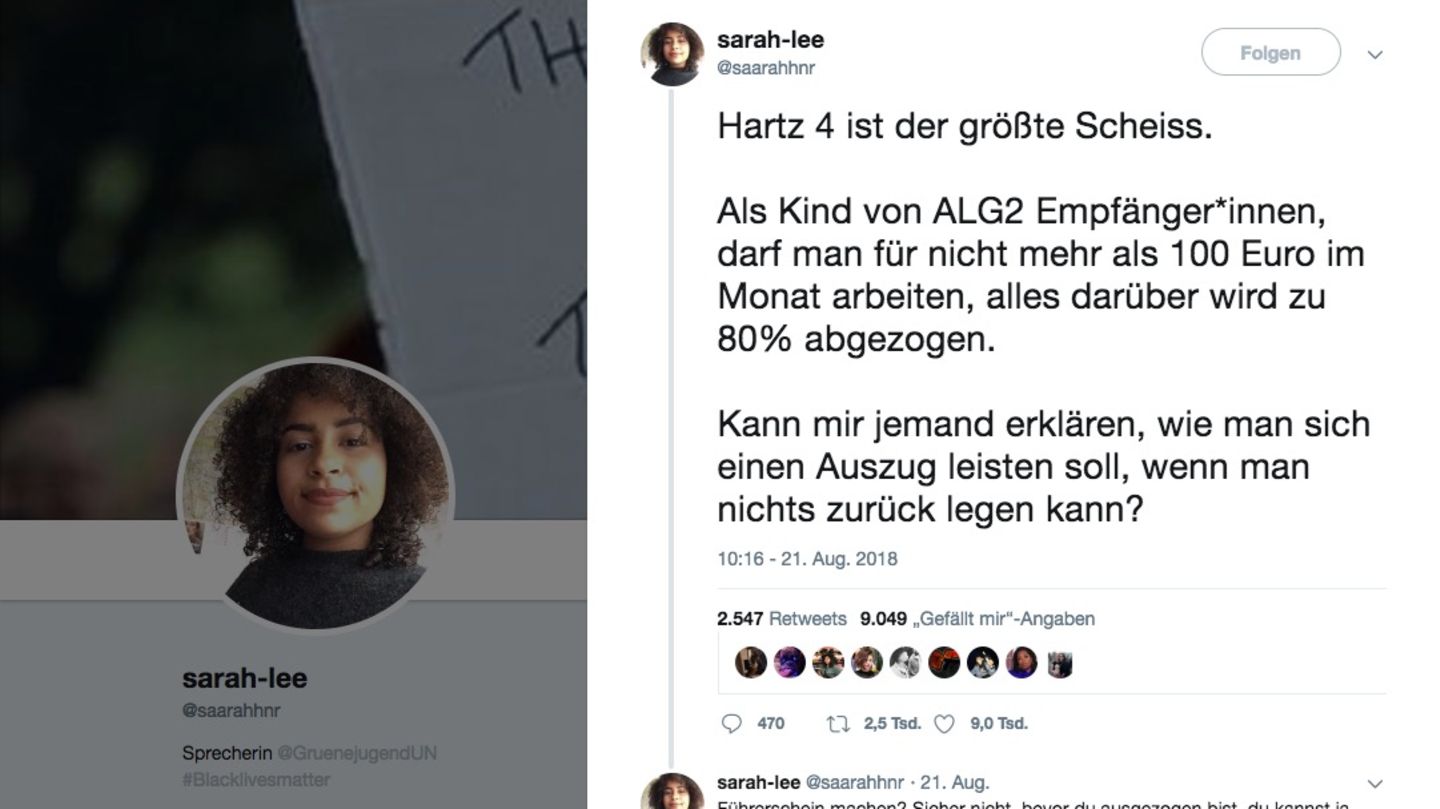The height and width of the screenshot is (809, 1440).
Task: Click avatar of the reply tweet below
Action: [x=673, y=792]
